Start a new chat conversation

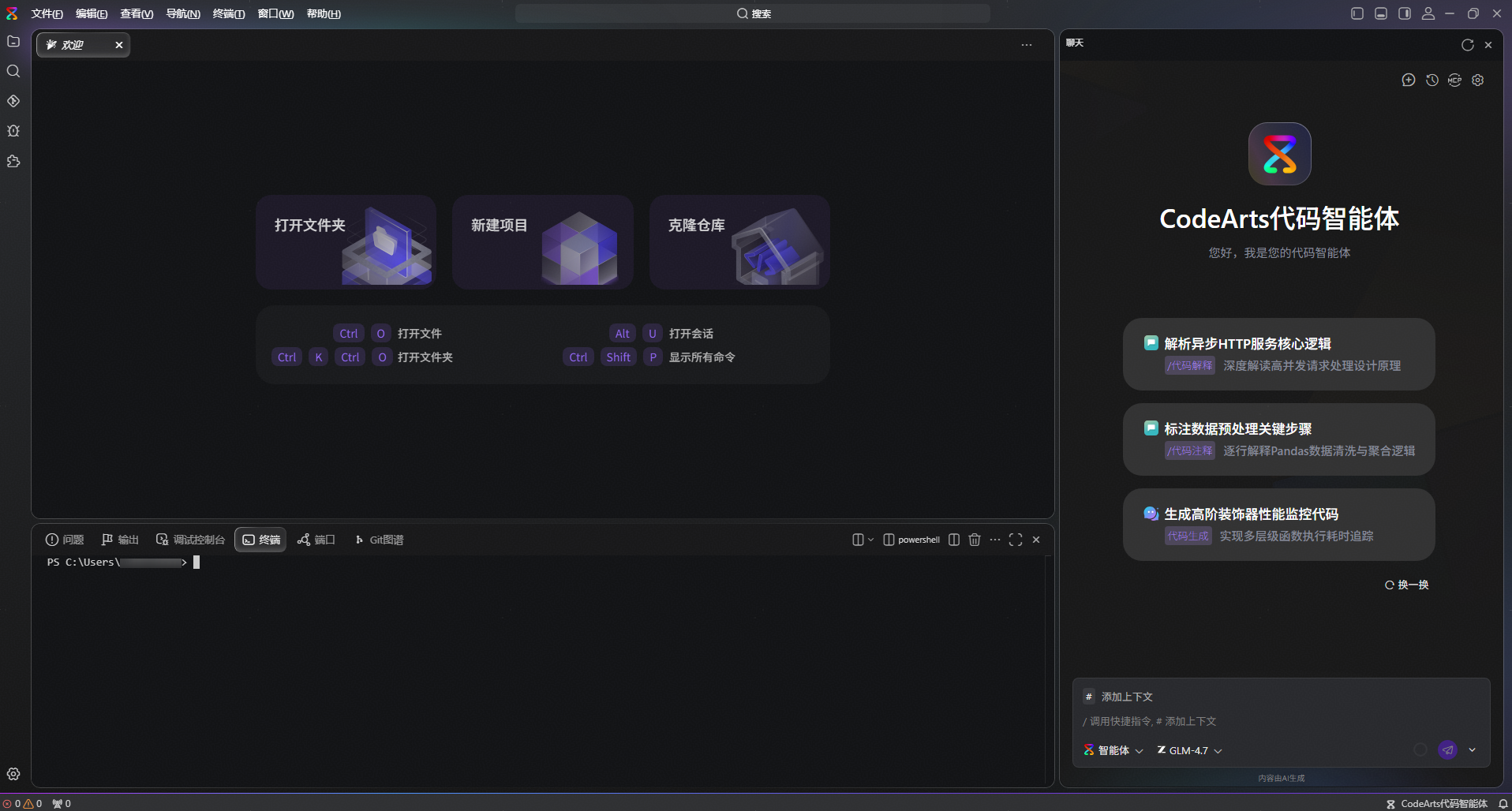tap(1408, 80)
